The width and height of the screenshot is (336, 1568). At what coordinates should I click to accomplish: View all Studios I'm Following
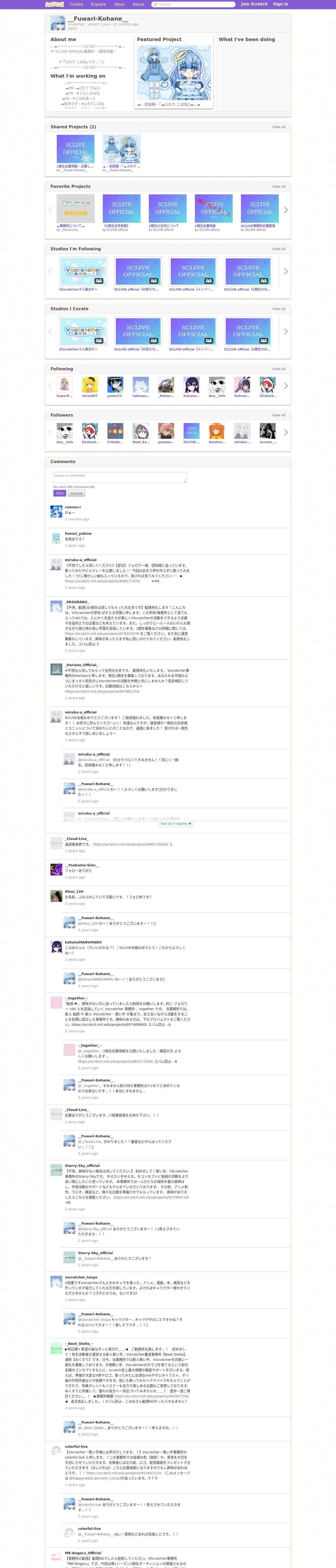pyautogui.click(x=279, y=249)
